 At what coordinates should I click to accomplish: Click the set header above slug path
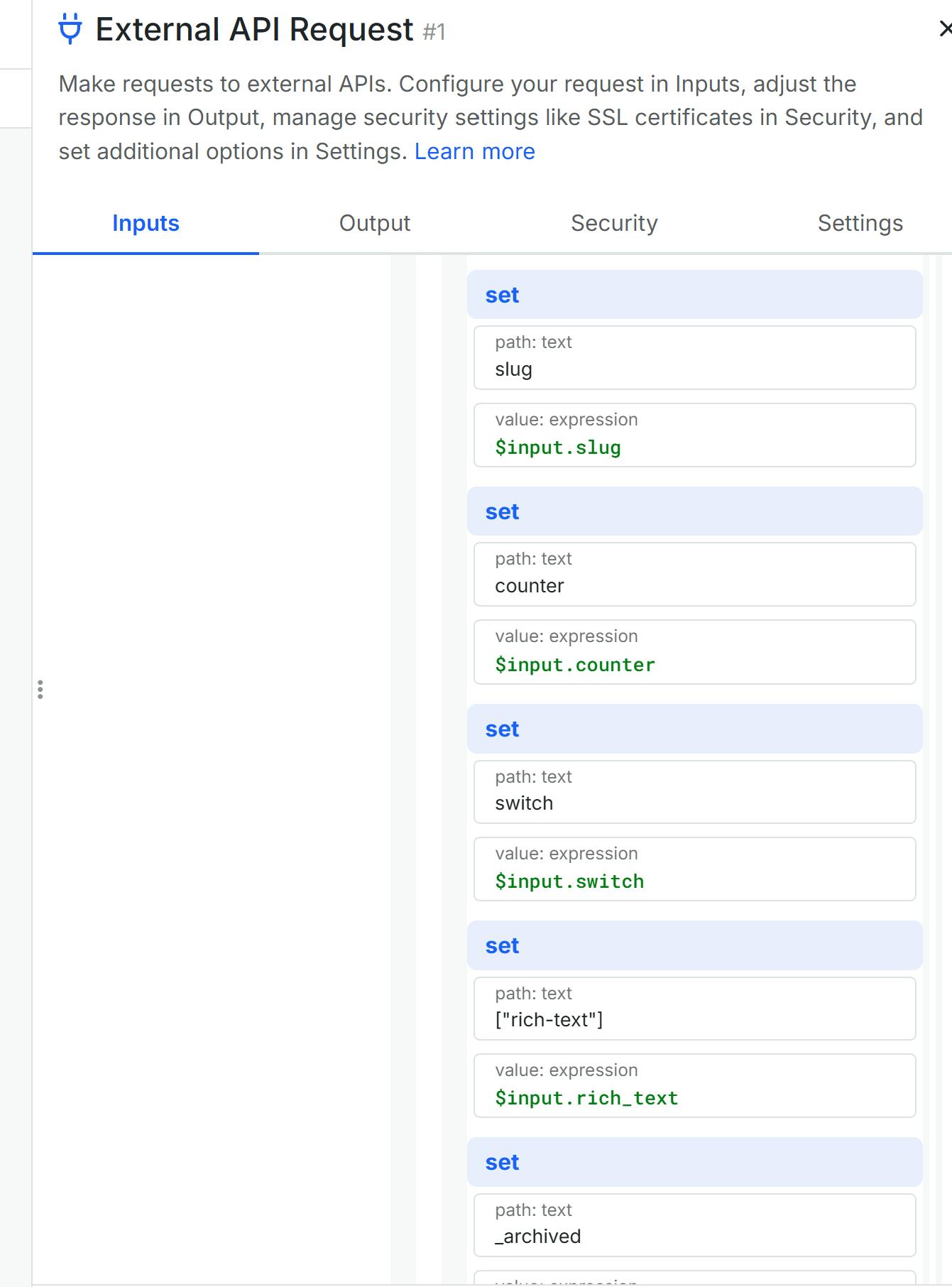(x=694, y=295)
